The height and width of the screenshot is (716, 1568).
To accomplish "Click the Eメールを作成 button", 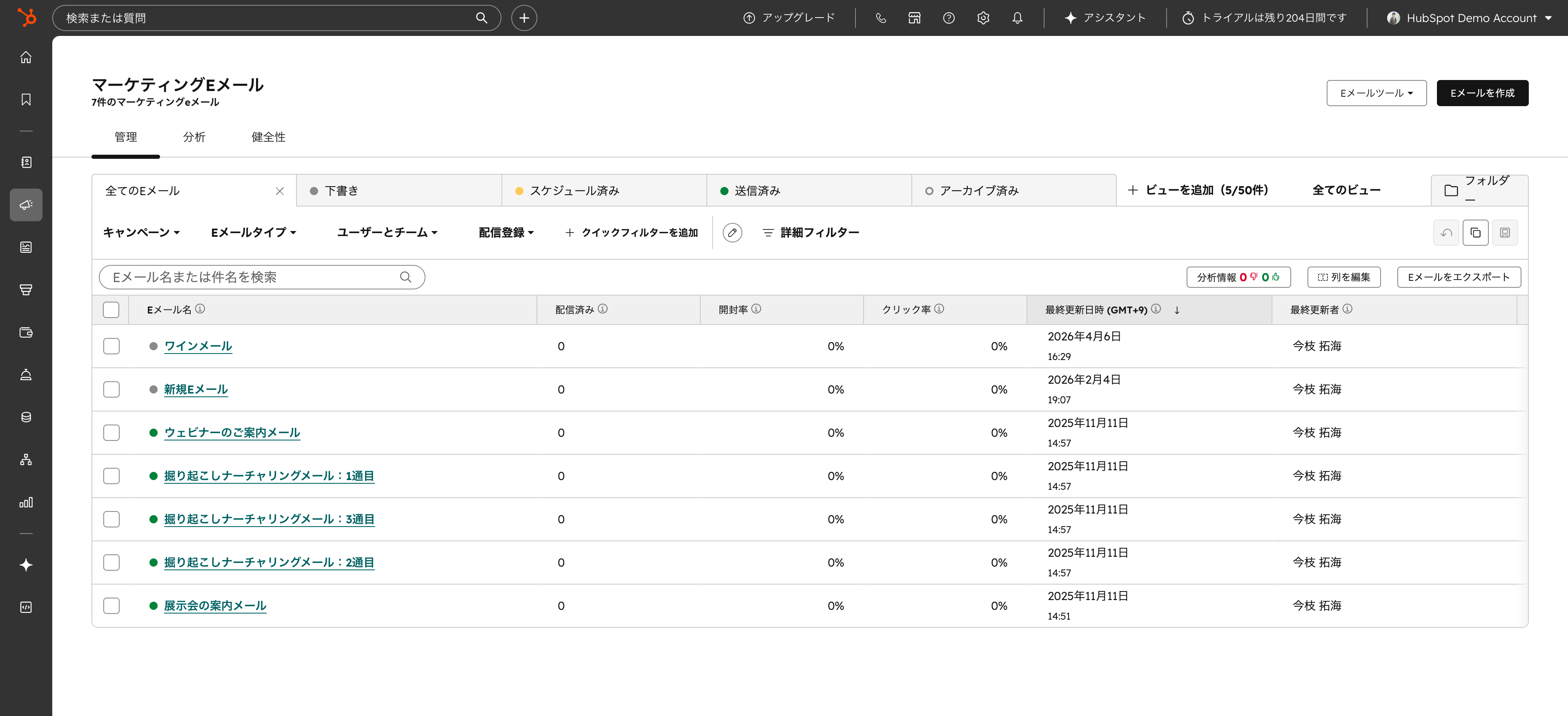I will tap(1482, 93).
